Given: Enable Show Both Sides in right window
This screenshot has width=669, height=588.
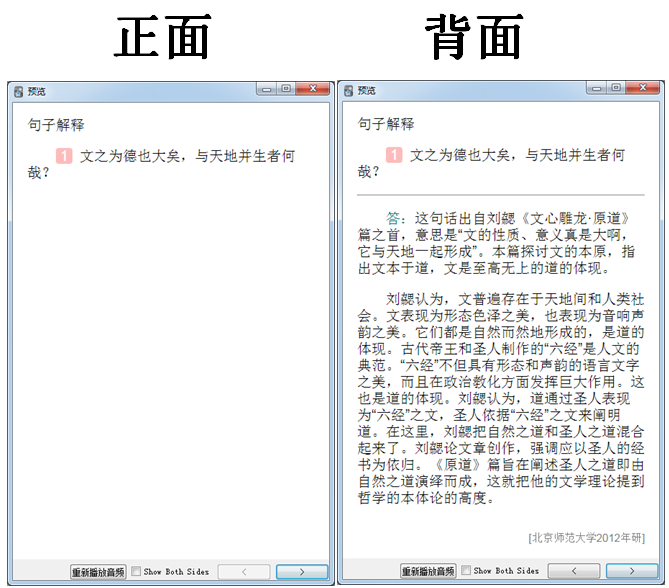Looking at the screenshot, I should point(466,571).
